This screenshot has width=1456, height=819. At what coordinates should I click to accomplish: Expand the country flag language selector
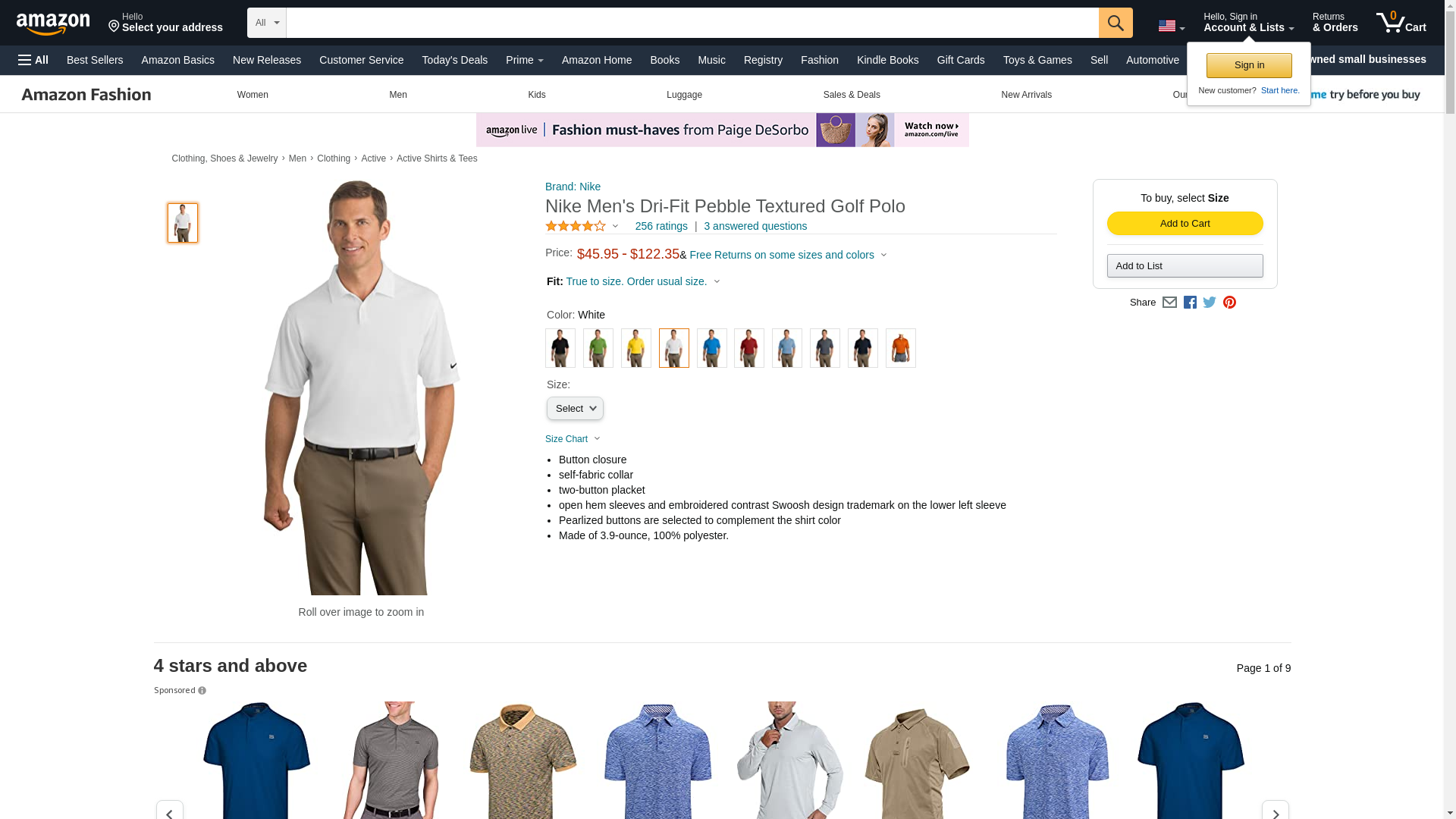pos(1171,26)
